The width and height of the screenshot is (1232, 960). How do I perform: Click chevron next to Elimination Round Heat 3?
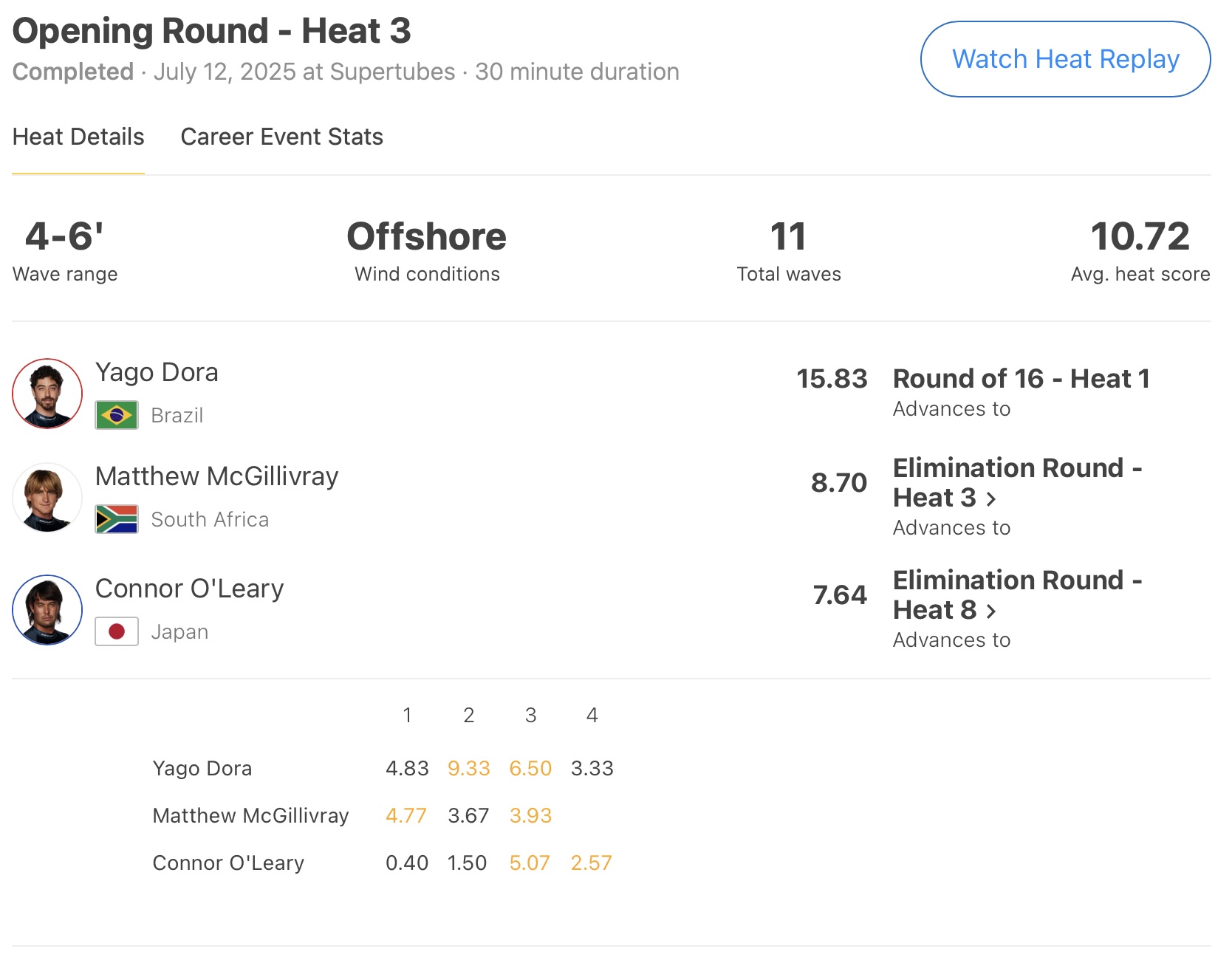coord(991,500)
